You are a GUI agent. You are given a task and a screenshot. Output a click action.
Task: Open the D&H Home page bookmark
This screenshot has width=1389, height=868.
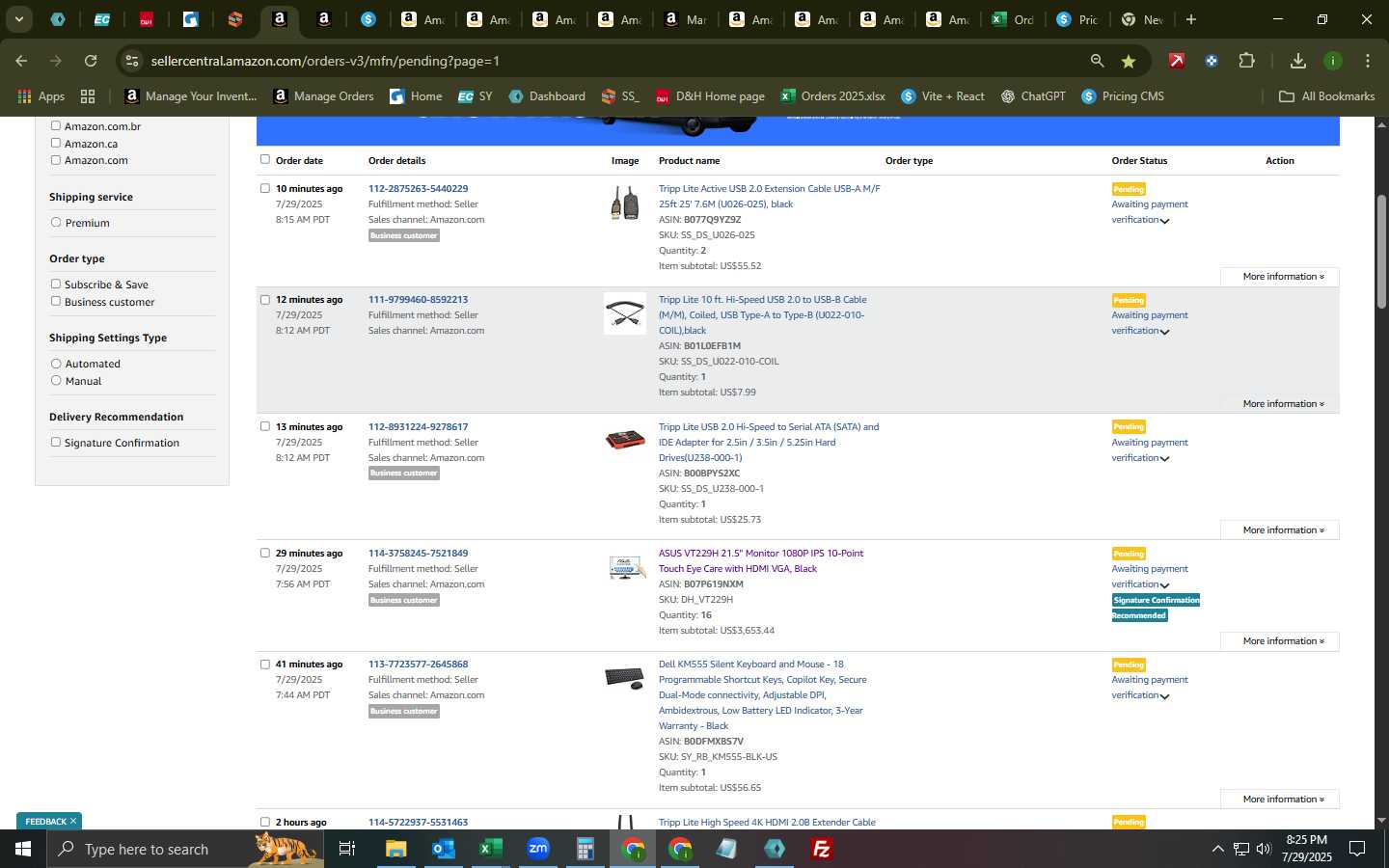coord(710,96)
